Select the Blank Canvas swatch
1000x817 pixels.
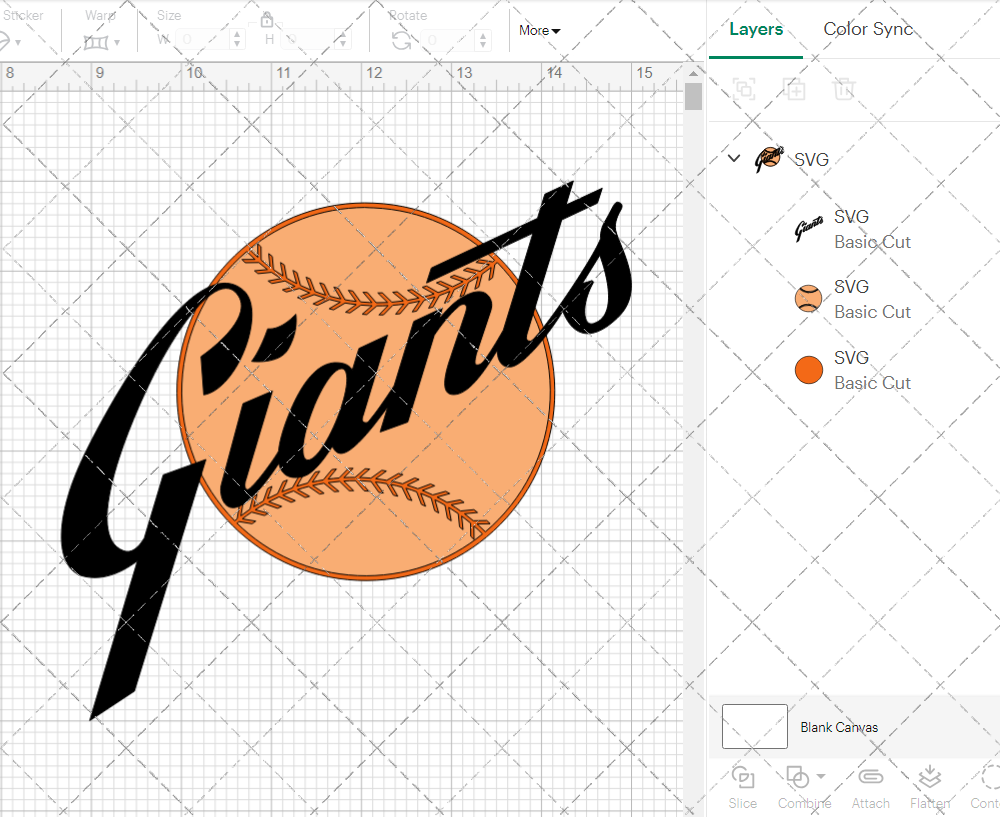[x=754, y=726]
